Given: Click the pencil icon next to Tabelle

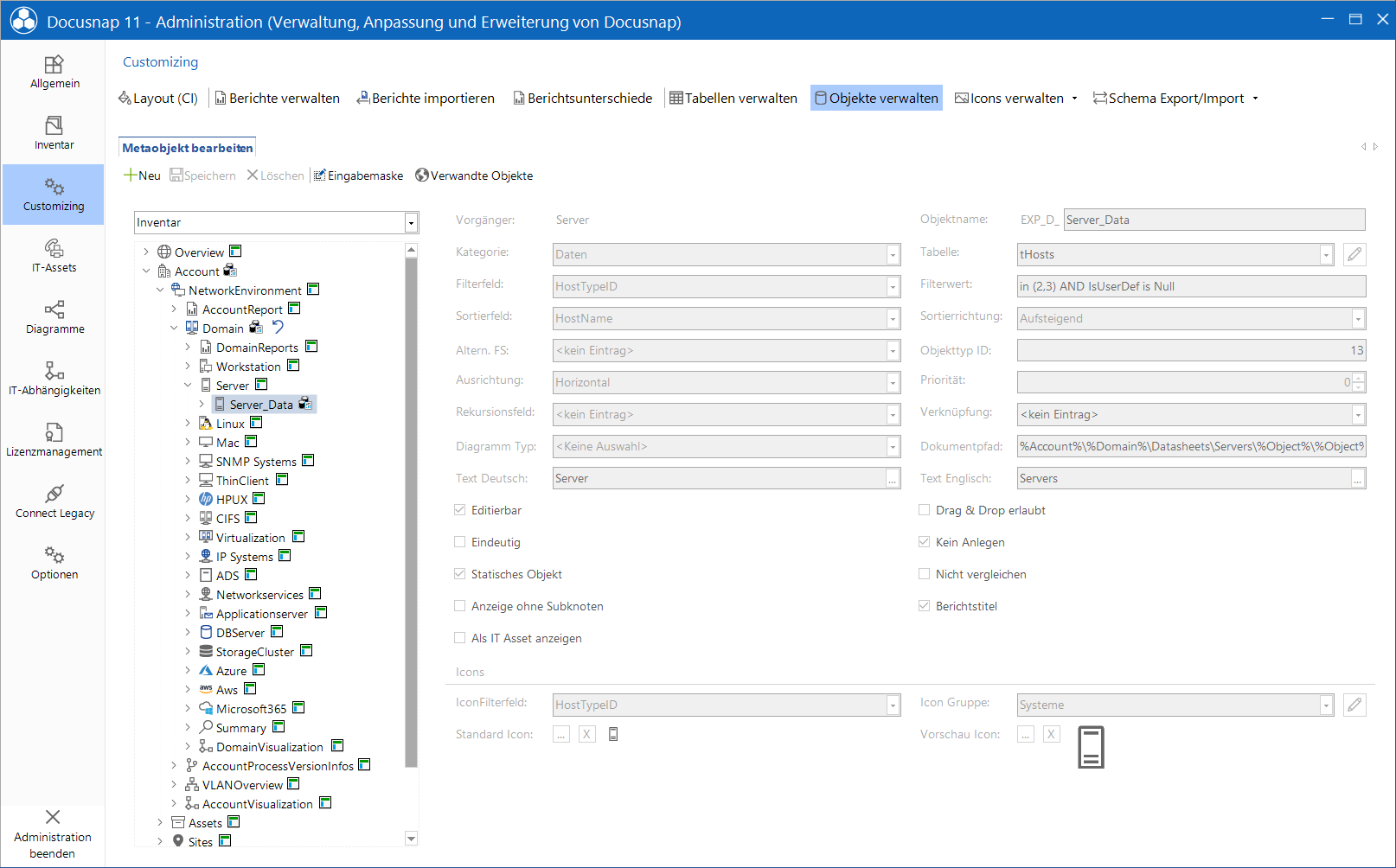Looking at the screenshot, I should coord(1354,254).
